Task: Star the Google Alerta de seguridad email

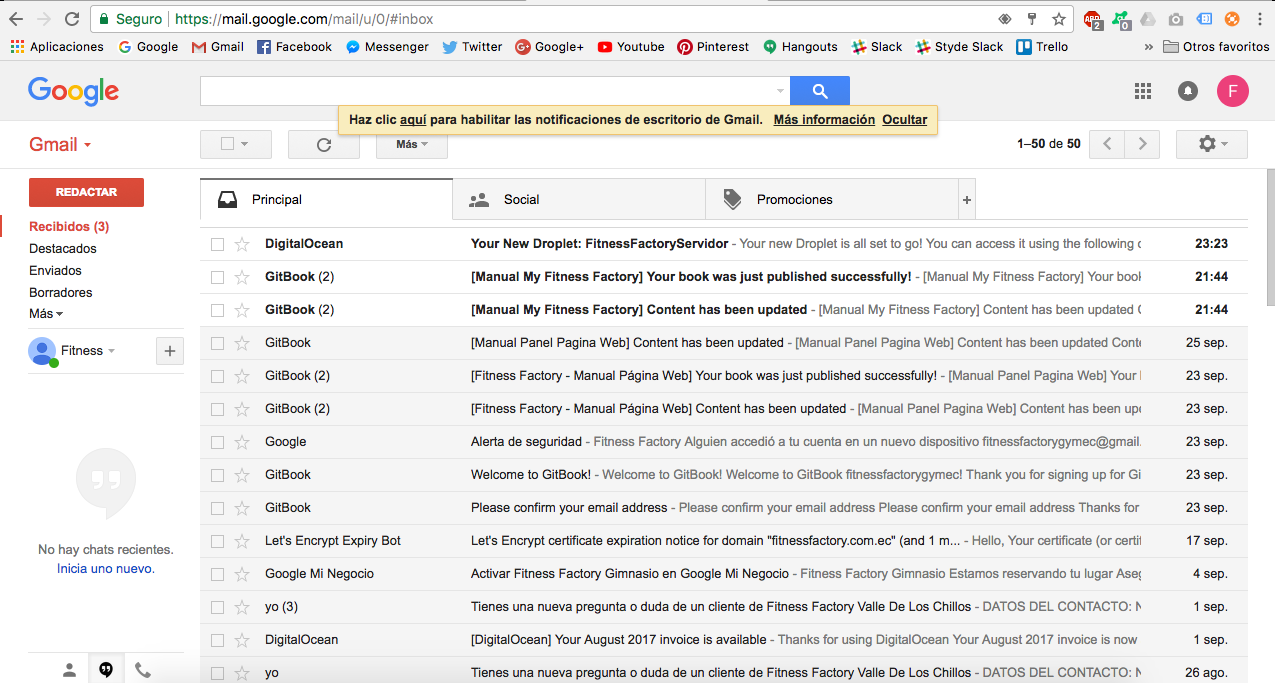Action: pos(241,442)
